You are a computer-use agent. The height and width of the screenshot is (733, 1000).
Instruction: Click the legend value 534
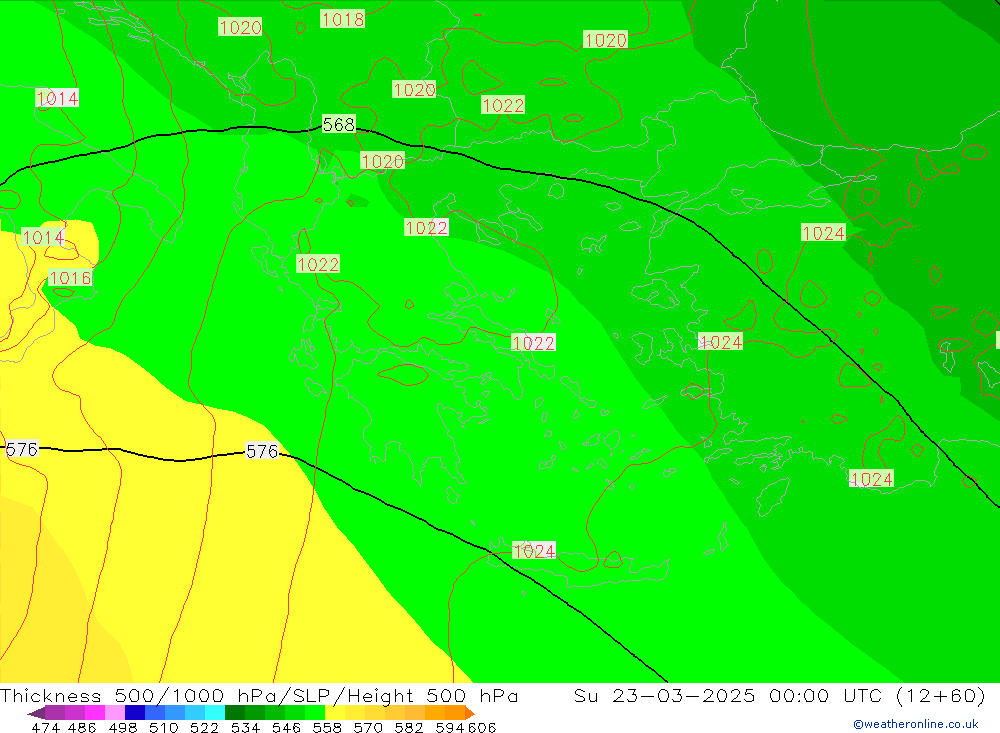(x=245, y=727)
